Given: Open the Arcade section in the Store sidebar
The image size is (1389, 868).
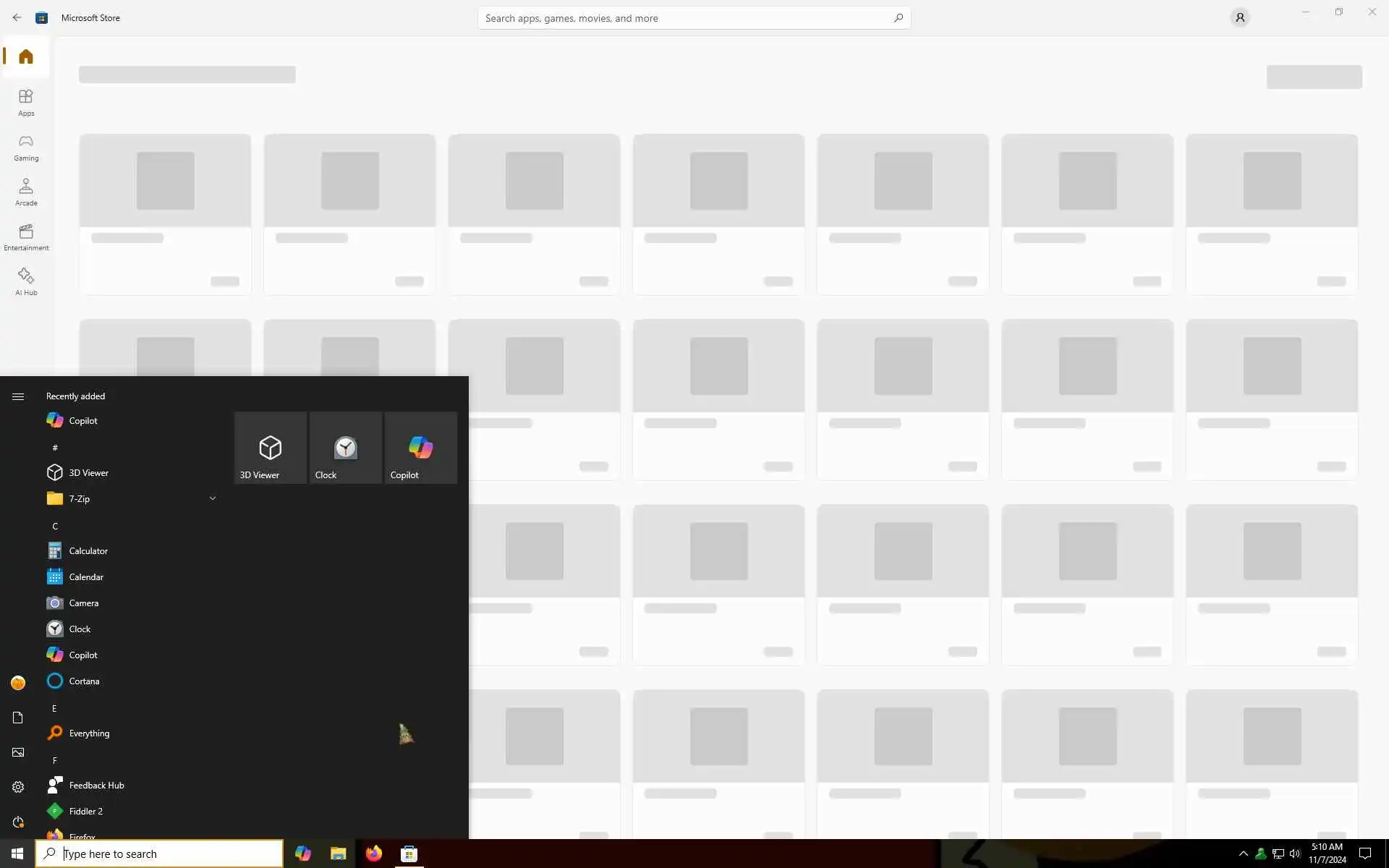Looking at the screenshot, I should click(26, 192).
